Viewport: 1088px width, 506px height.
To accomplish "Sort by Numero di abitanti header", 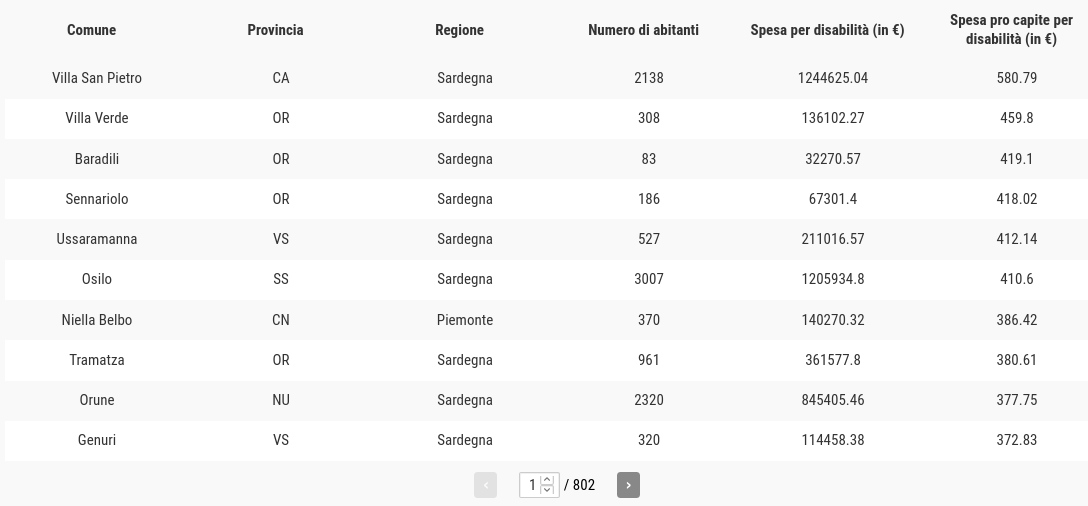I will click(643, 30).
